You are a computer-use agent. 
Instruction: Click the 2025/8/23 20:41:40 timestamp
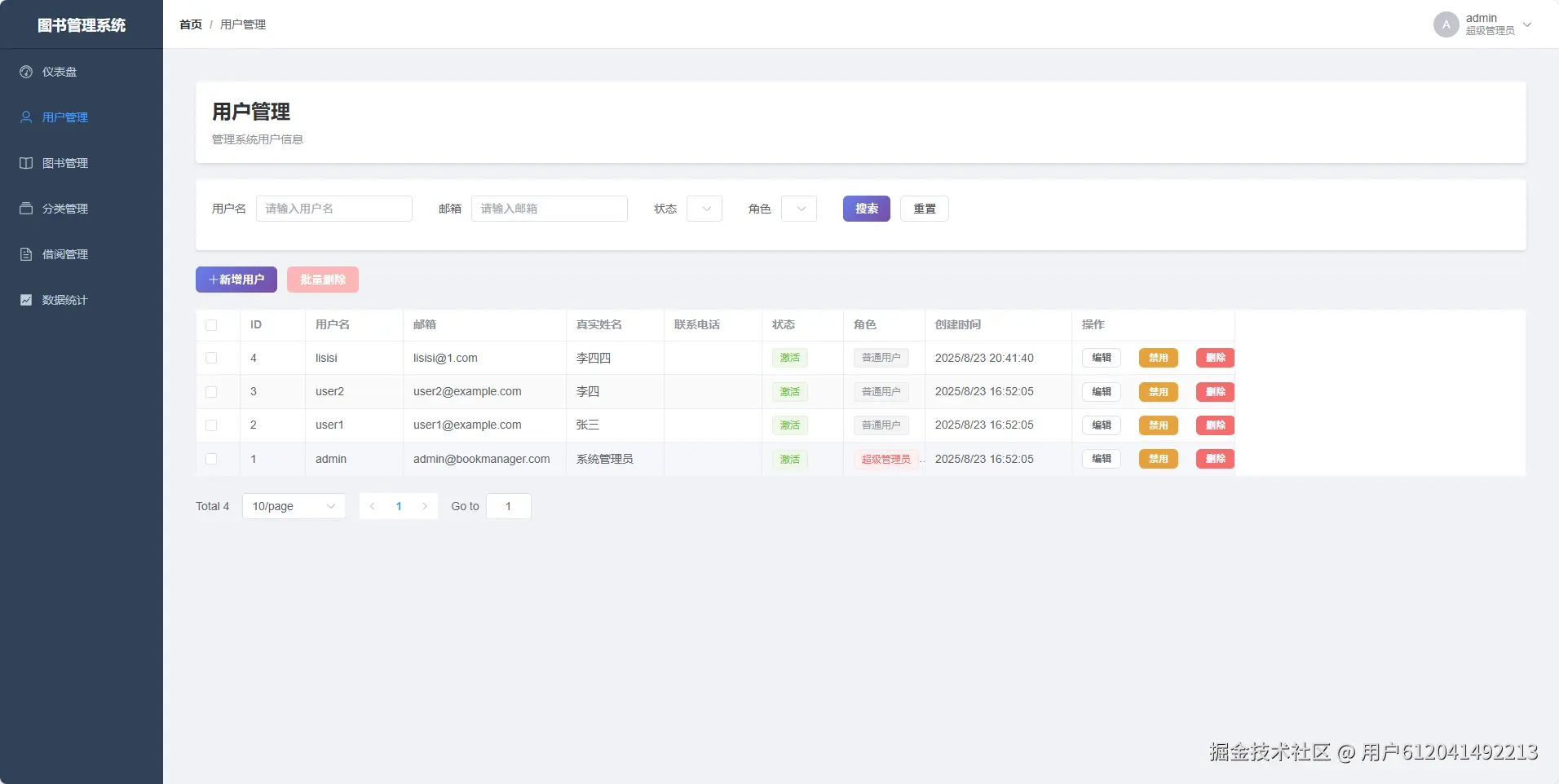[x=984, y=358]
